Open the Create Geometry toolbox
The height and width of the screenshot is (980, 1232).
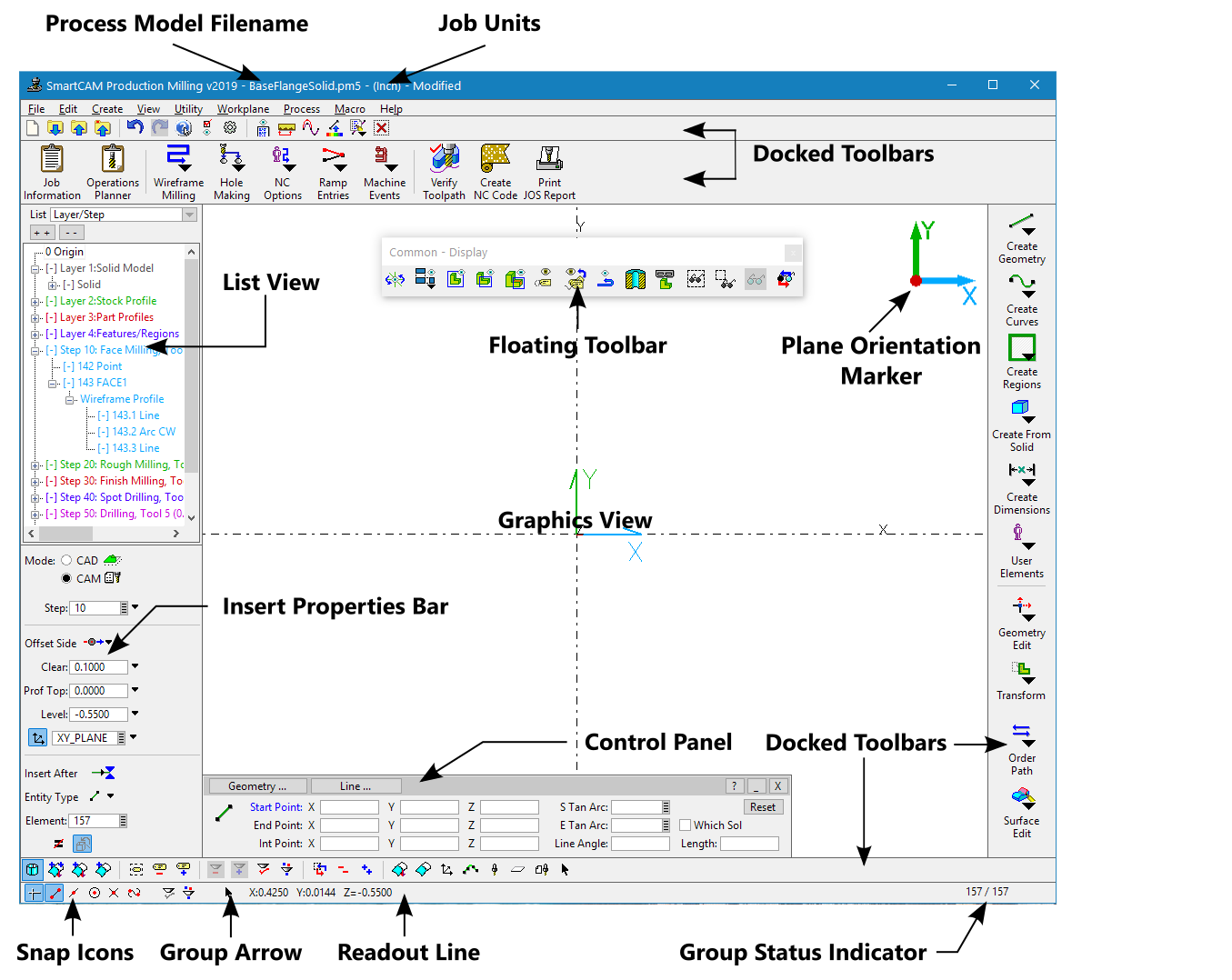coord(1022,224)
